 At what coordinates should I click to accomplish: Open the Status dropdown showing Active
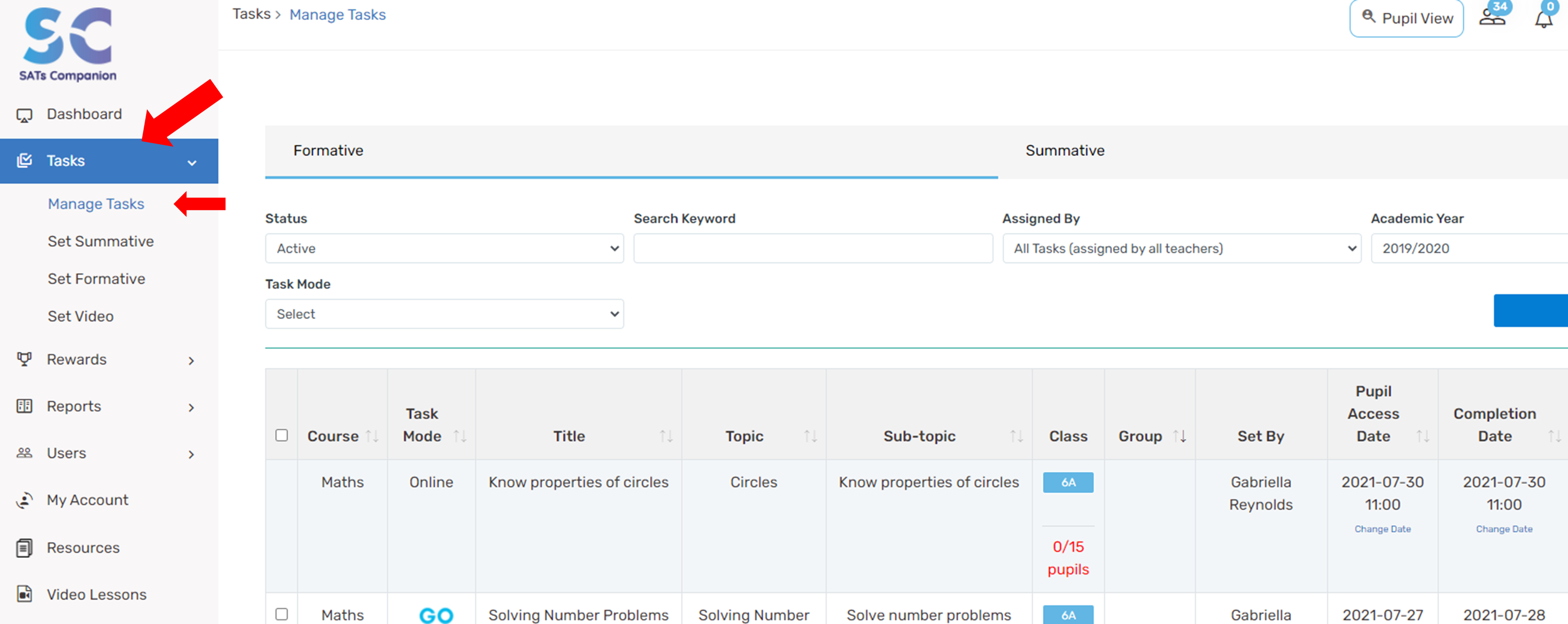pos(444,249)
